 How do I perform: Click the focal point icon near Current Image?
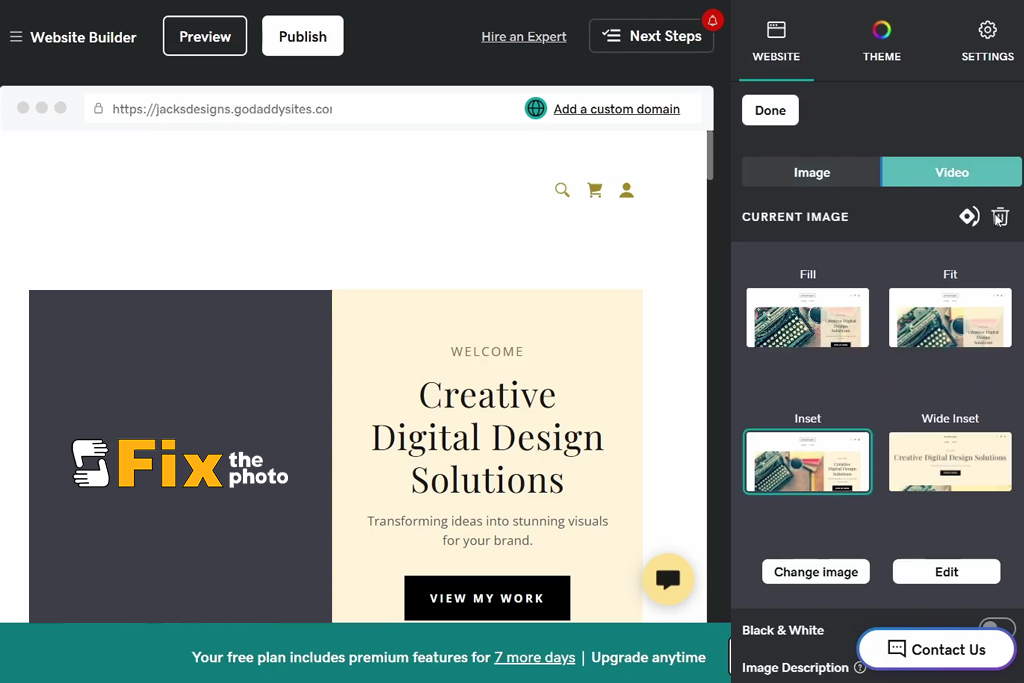tap(969, 216)
